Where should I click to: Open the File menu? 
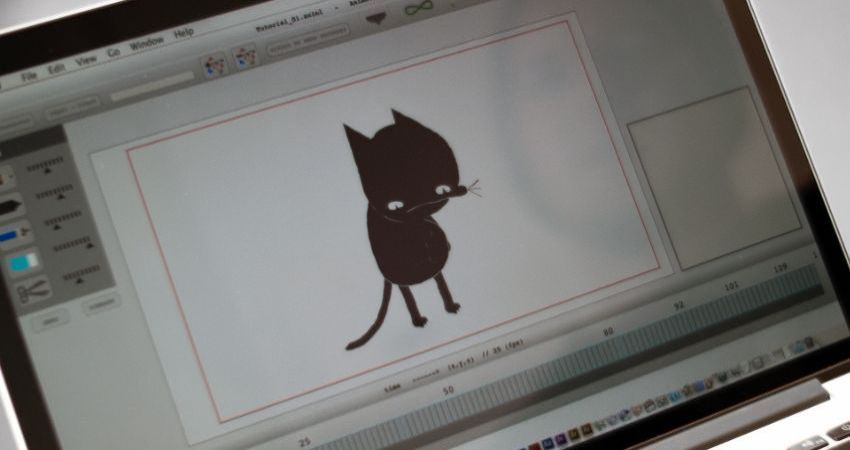[x=29, y=75]
